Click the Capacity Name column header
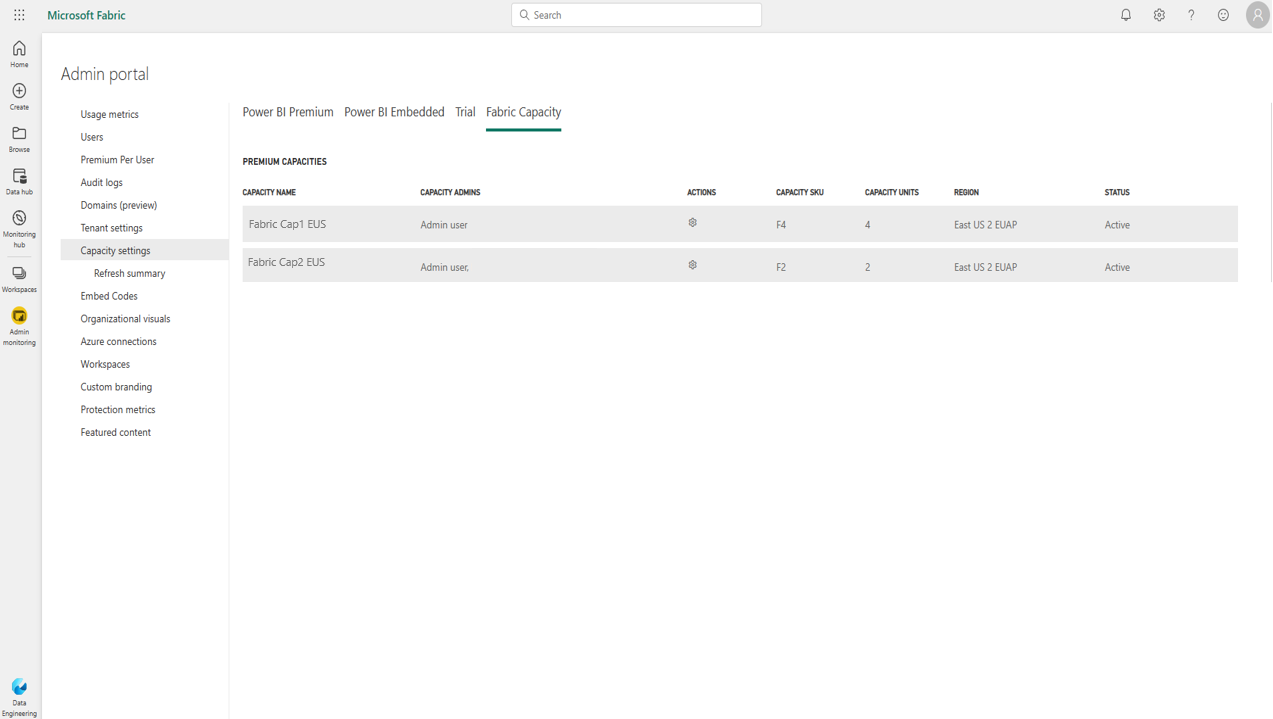This screenshot has height=719, width=1273. point(269,192)
